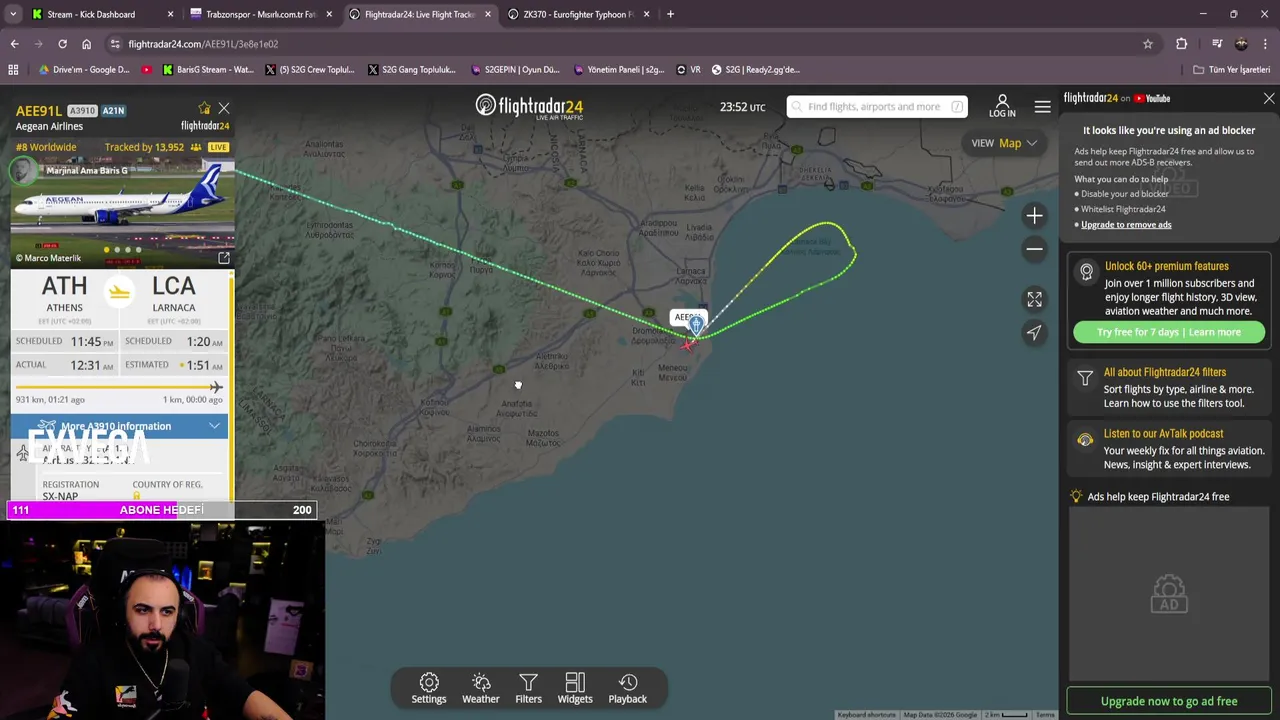The image size is (1280, 720).
Task: Zoom out the map with minus button
Action: [1034, 249]
